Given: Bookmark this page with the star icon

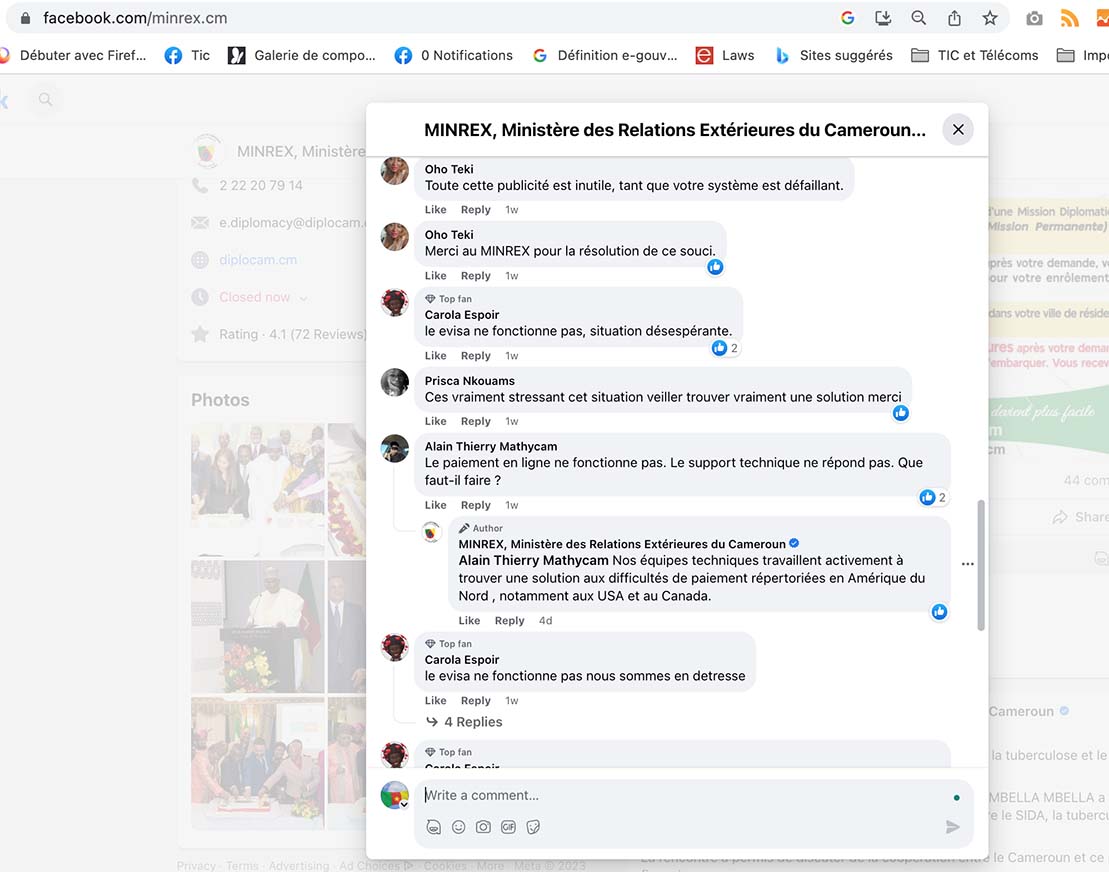Looking at the screenshot, I should pyautogui.click(x=989, y=18).
